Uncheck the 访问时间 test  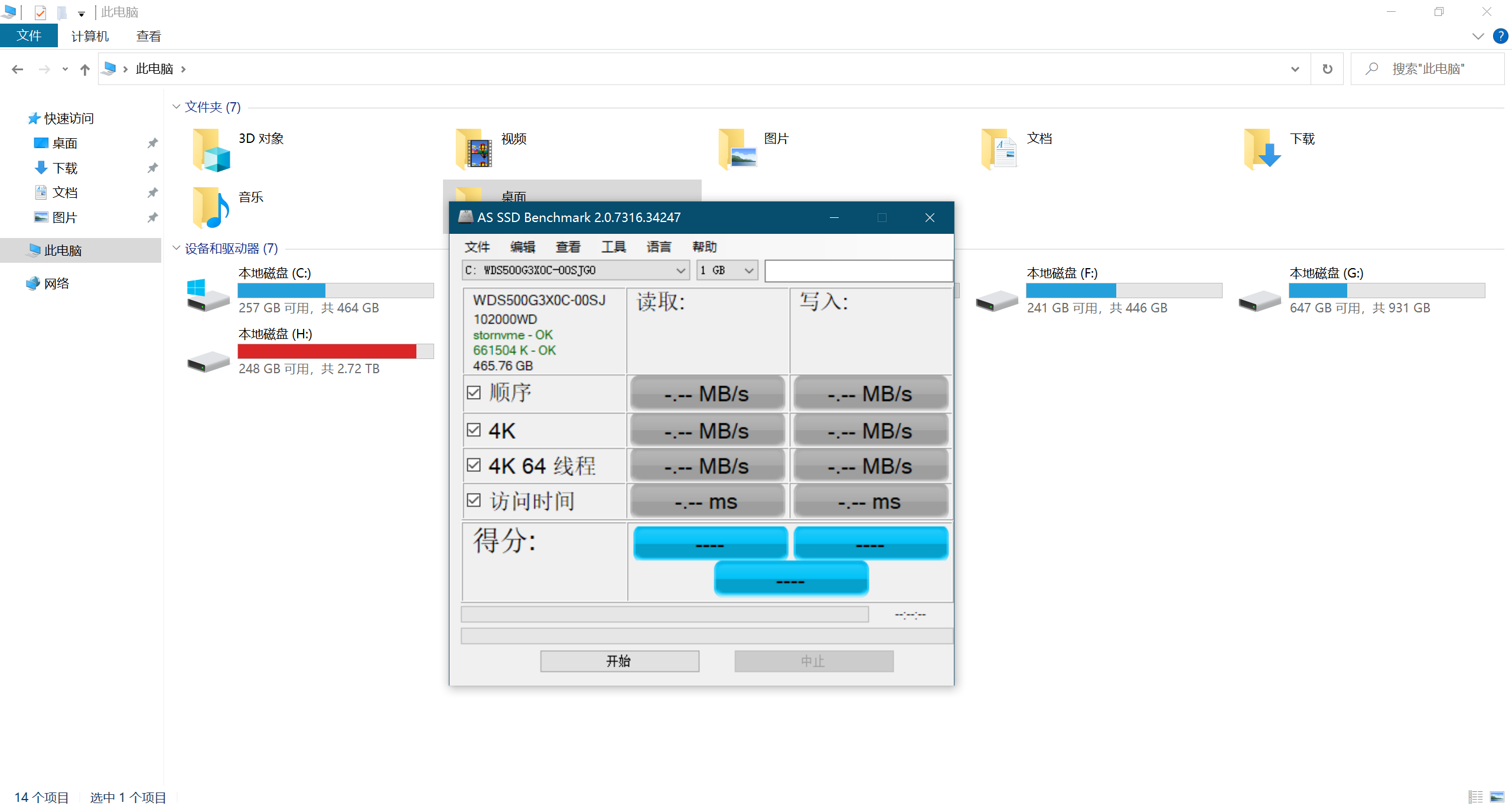474,500
